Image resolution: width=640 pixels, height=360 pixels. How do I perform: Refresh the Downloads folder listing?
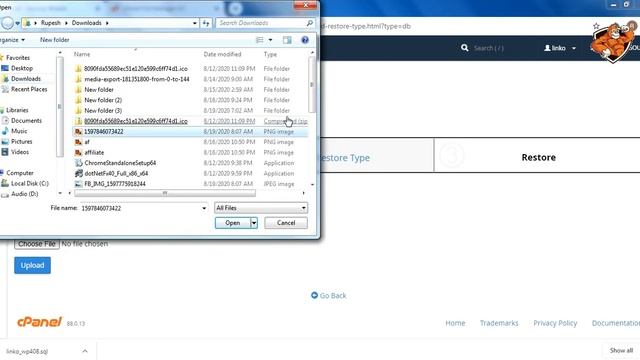[x=206, y=23]
